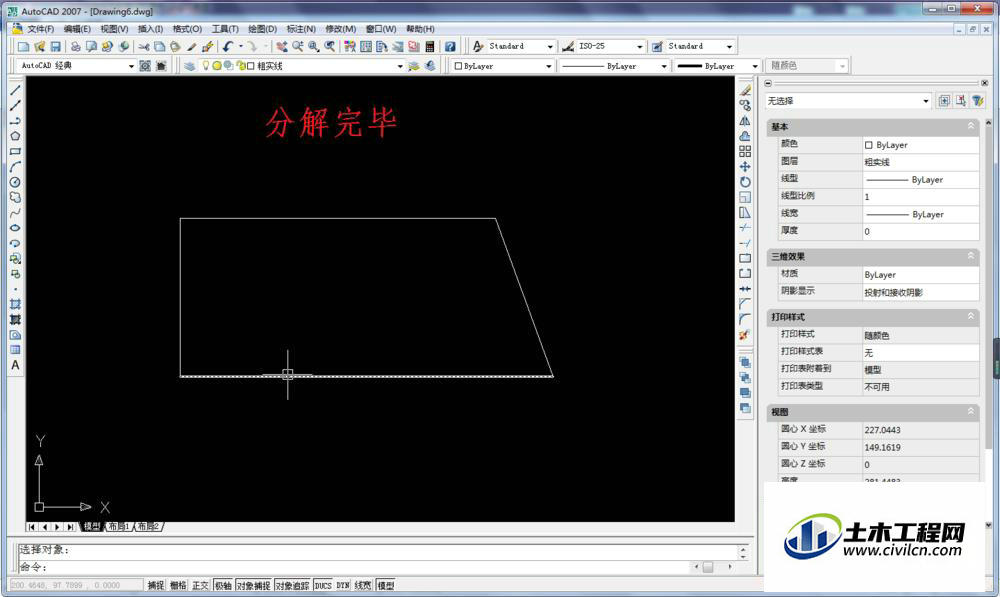Open the color control ByLayer dropdown

point(548,66)
